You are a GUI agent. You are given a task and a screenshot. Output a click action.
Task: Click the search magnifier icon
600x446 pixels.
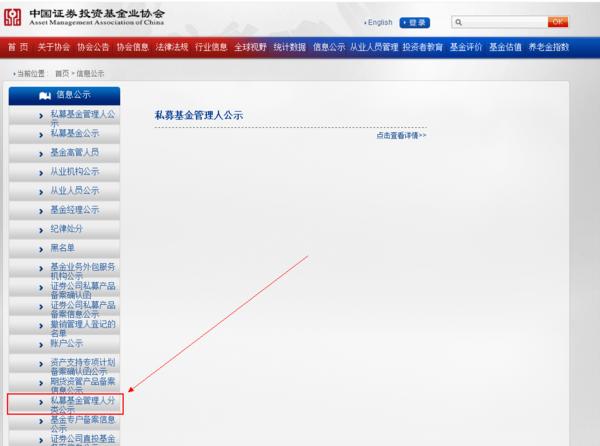click(458, 22)
